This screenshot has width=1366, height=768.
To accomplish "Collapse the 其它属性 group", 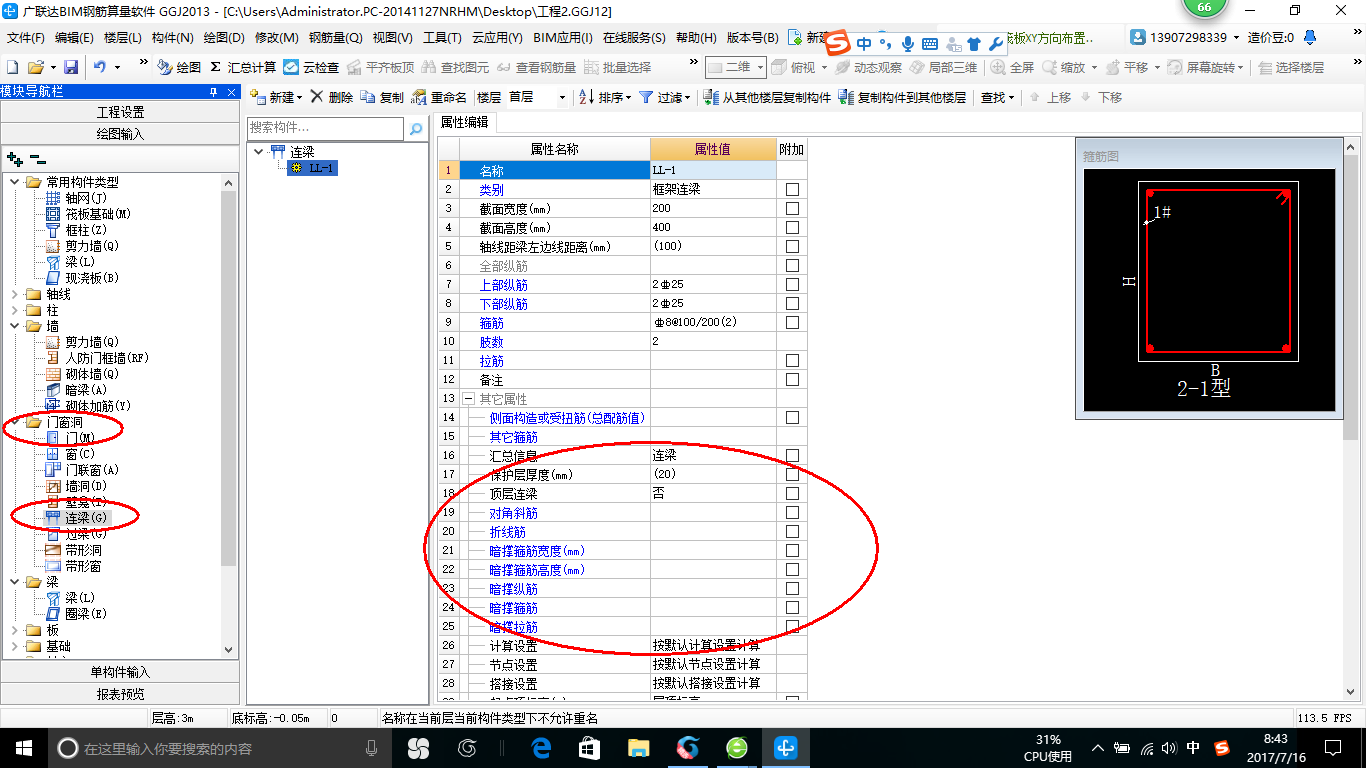I will (469, 399).
